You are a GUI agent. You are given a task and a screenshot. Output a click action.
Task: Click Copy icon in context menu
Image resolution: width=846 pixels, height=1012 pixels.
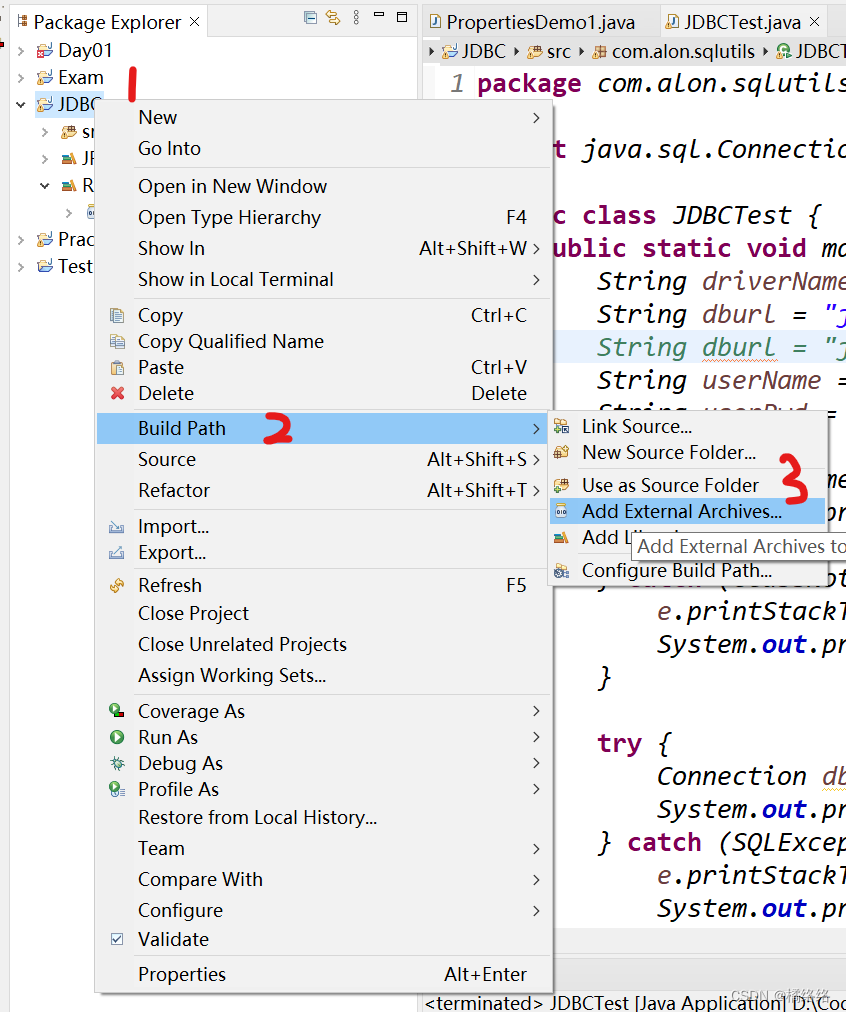pos(117,316)
